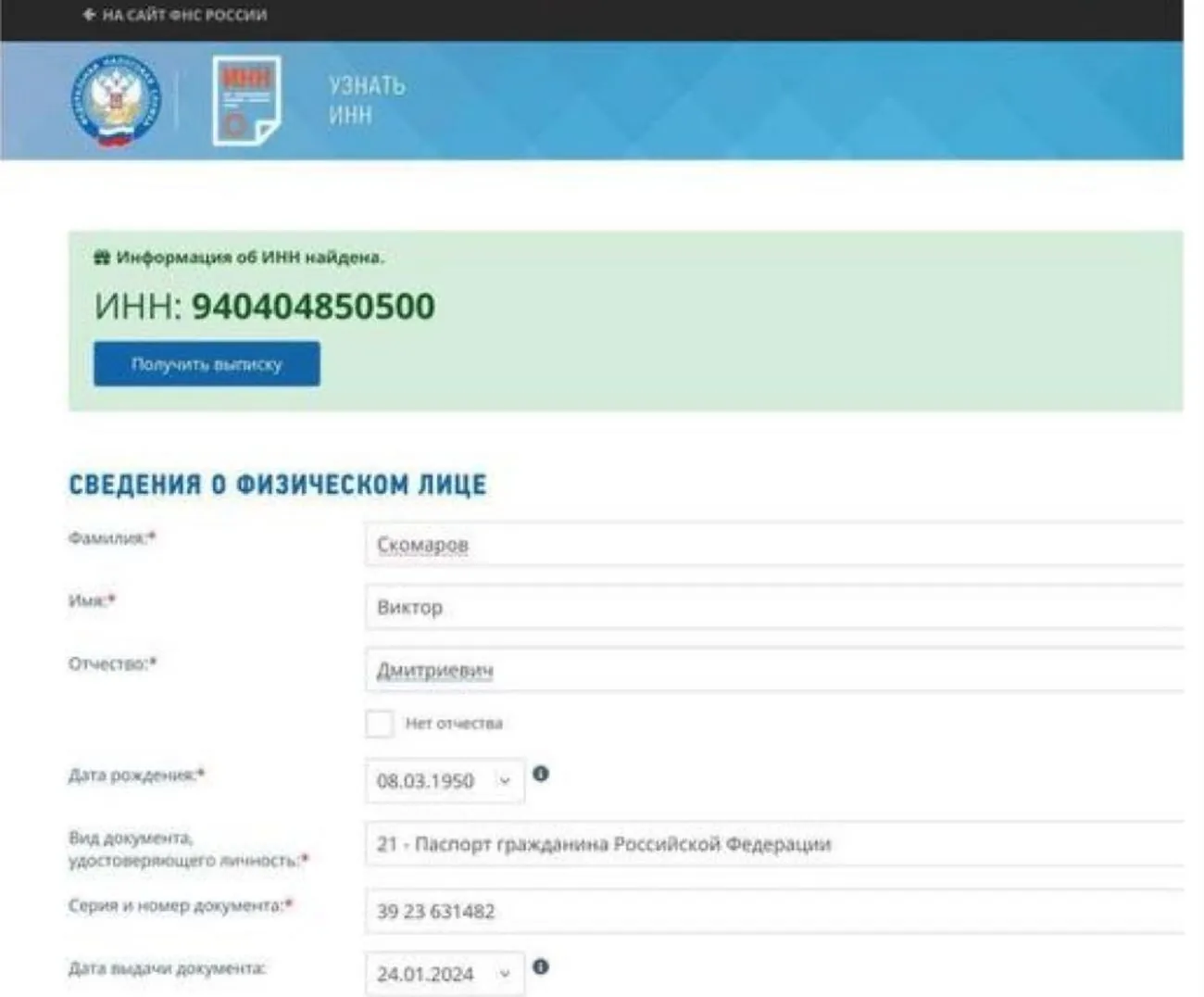Click info icon next to Дата выдачи
Image resolution: width=1204 pixels, height=997 pixels.
(541, 966)
